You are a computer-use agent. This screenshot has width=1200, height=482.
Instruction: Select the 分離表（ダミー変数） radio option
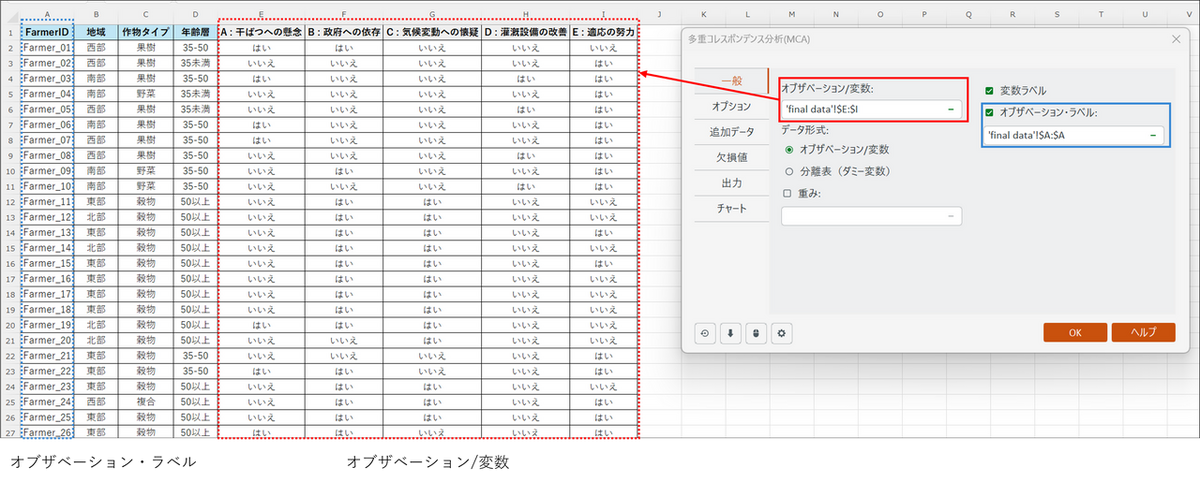pyautogui.click(x=790, y=171)
